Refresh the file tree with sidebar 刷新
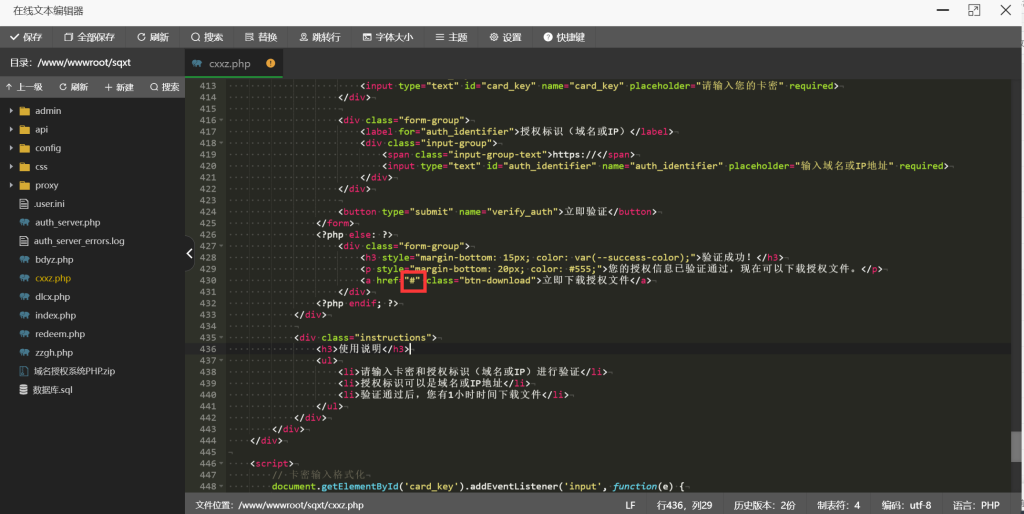The height and width of the screenshot is (514, 1024). click(74, 87)
